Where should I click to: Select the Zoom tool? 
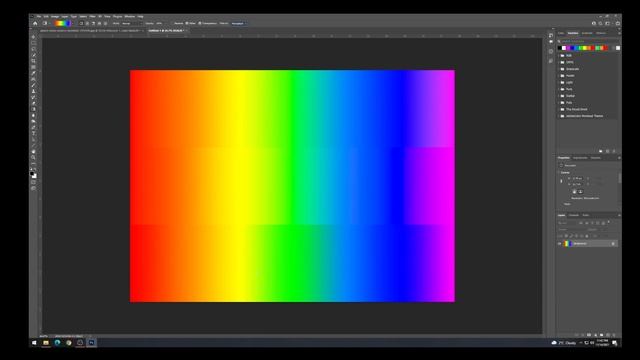click(33, 158)
